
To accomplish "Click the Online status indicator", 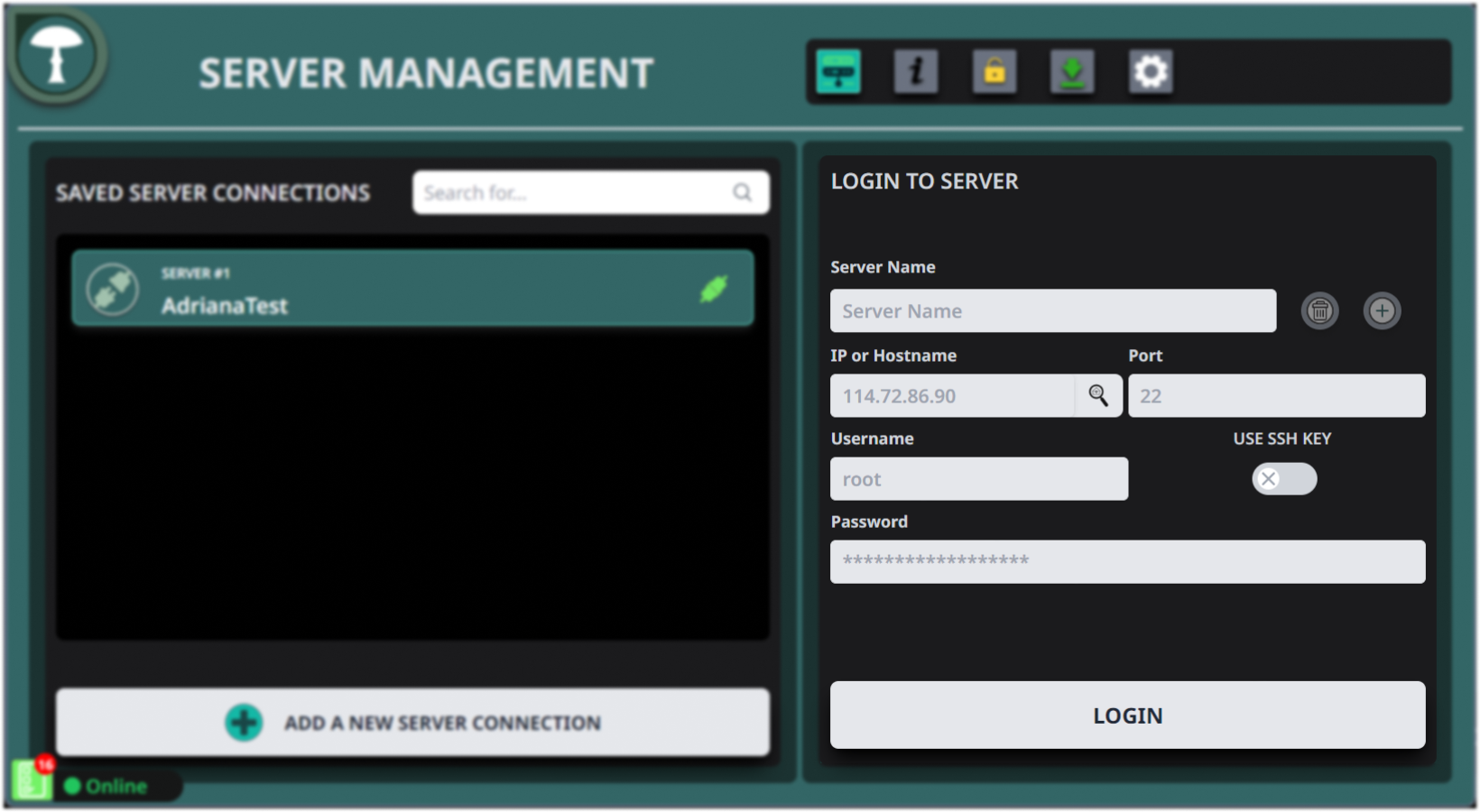I will click(106, 787).
